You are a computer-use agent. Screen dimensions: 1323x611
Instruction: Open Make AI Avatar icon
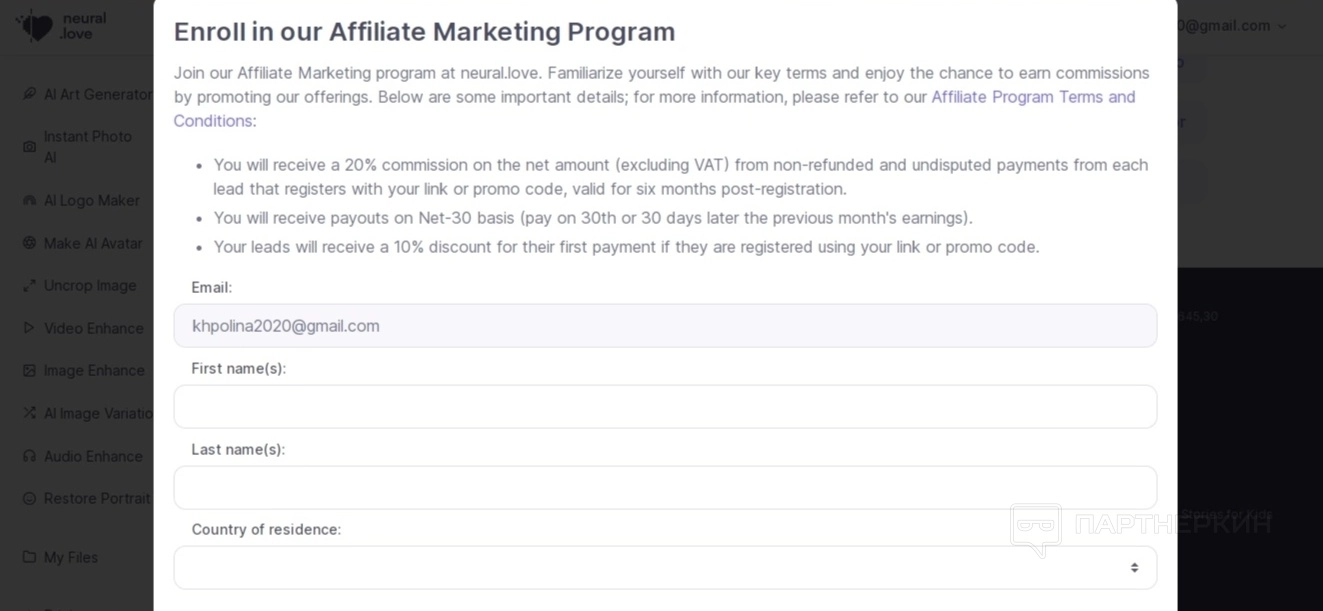coord(29,243)
